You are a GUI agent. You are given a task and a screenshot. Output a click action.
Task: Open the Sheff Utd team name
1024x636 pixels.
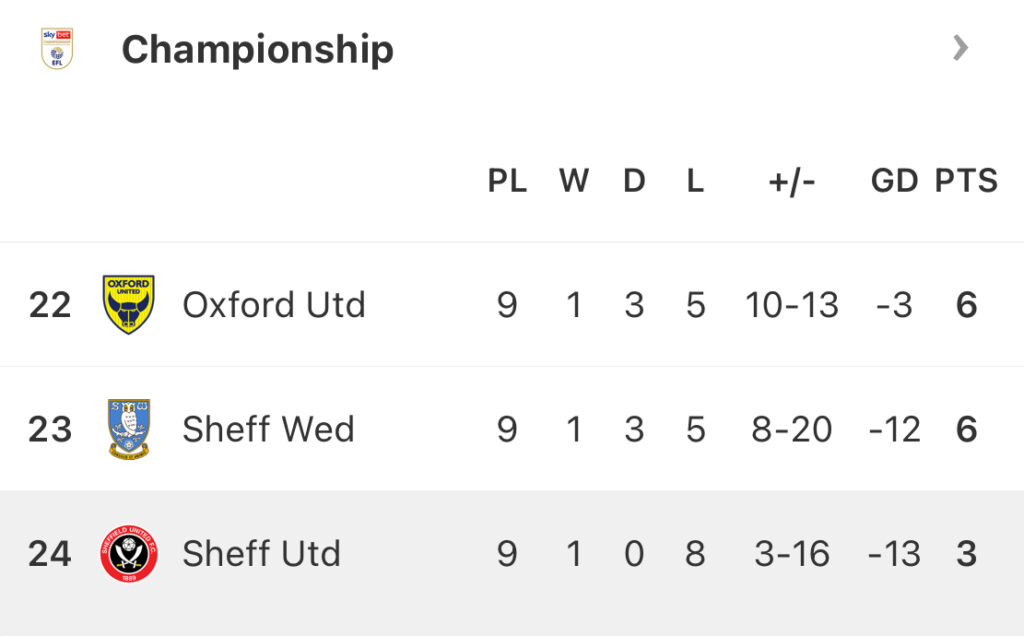click(x=261, y=554)
